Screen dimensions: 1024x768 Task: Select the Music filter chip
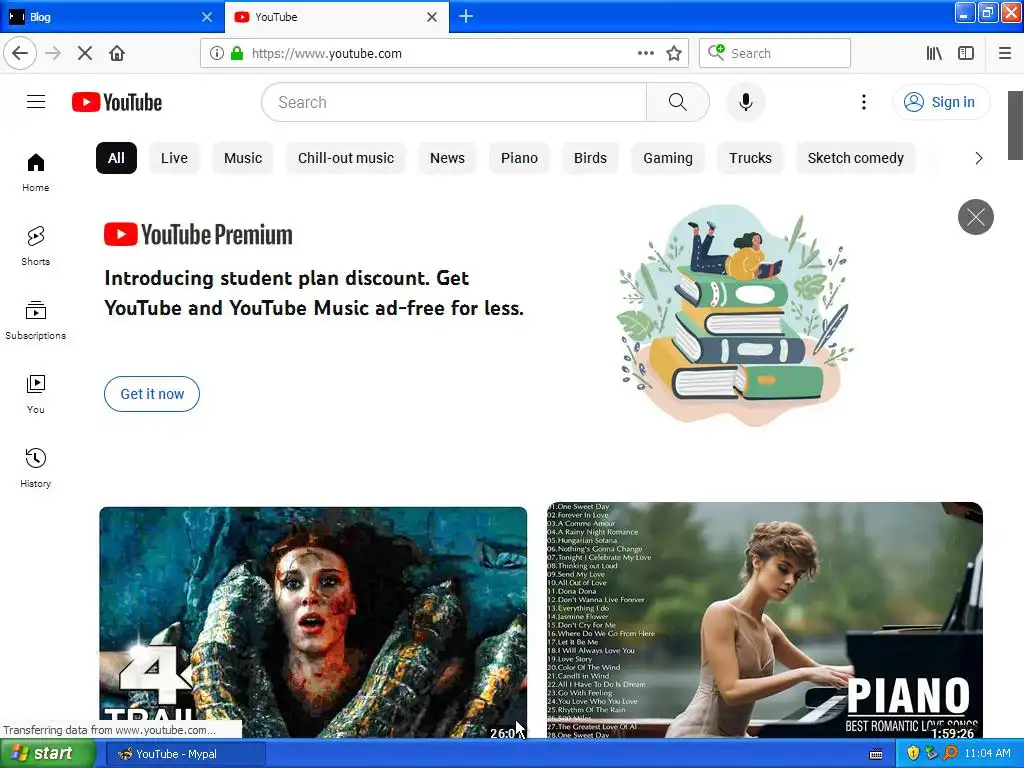pyautogui.click(x=243, y=158)
